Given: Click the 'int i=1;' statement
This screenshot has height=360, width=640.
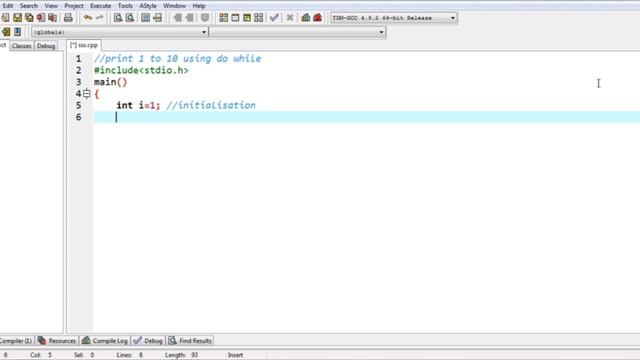Looking at the screenshot, I should click(138, 105).
